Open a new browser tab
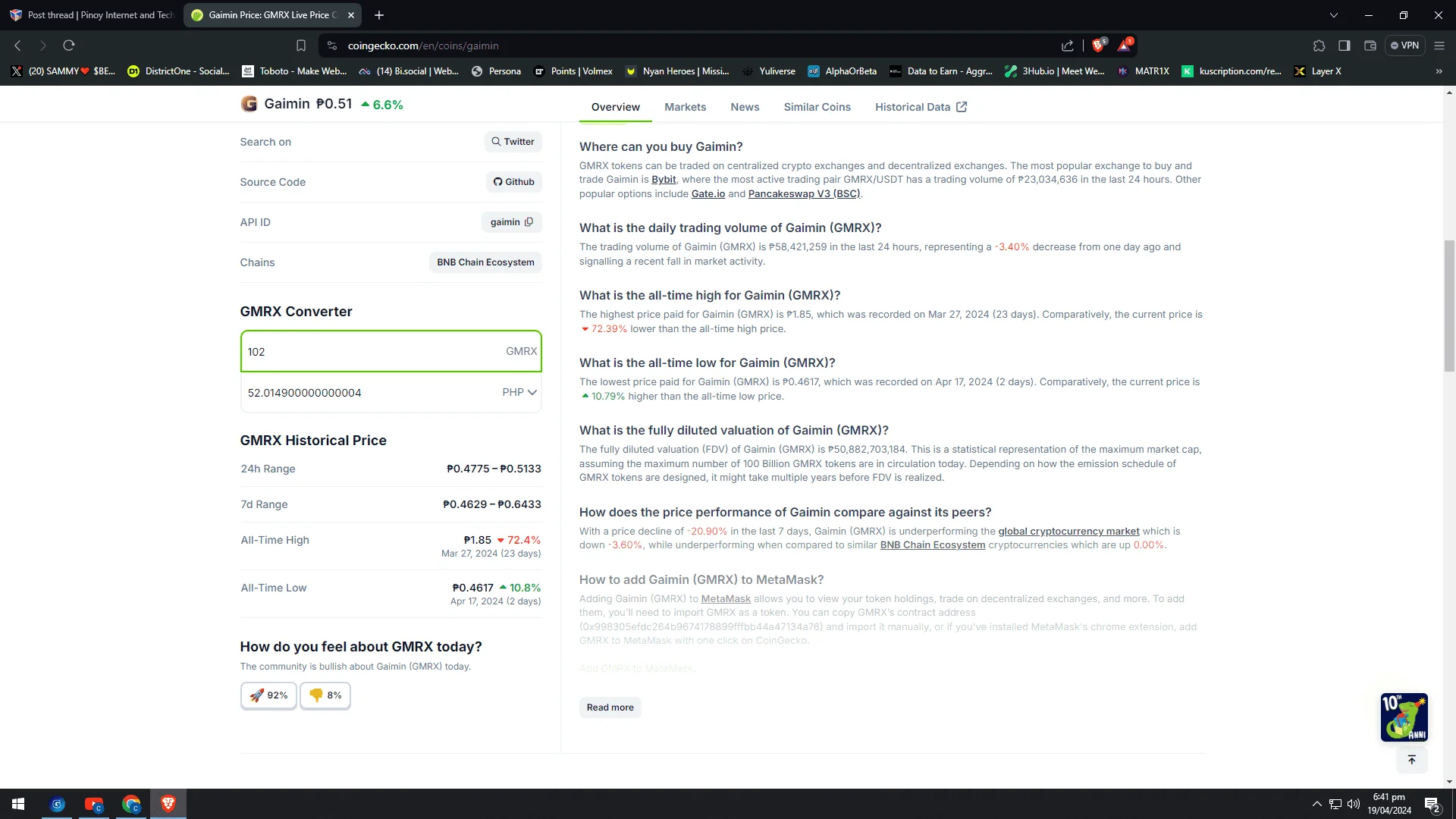The image size is (1456, 819). [379, 15]
